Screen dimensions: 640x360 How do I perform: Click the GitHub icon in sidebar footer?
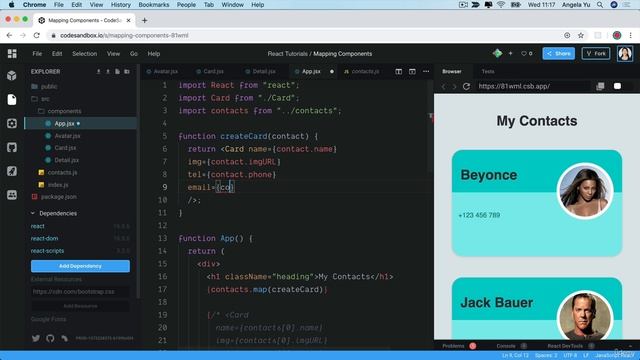[x=50, y=338]
